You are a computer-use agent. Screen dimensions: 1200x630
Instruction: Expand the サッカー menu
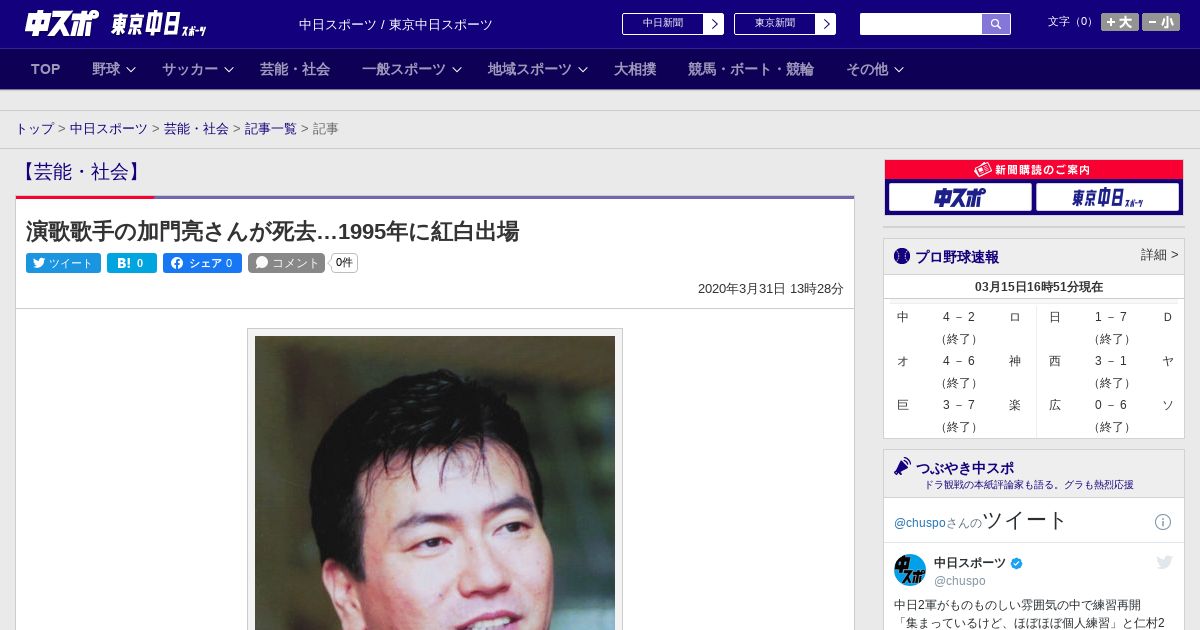click(x=198, y=69)
